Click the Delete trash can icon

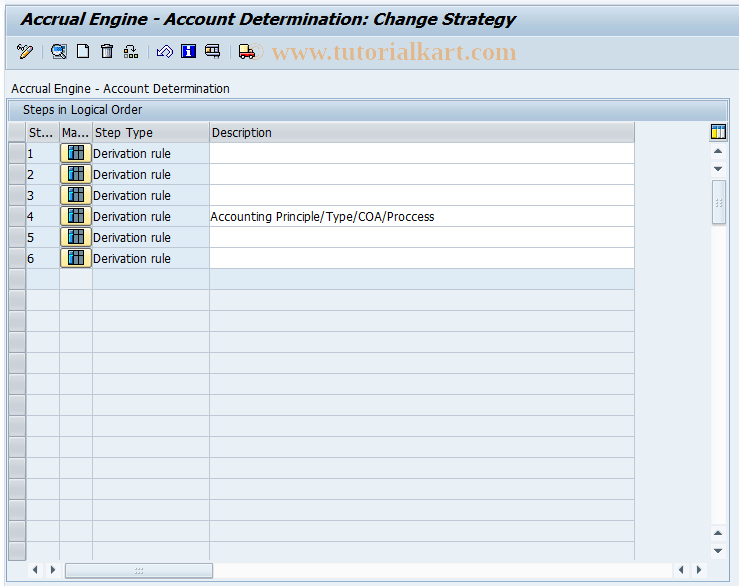coord(107,52)
